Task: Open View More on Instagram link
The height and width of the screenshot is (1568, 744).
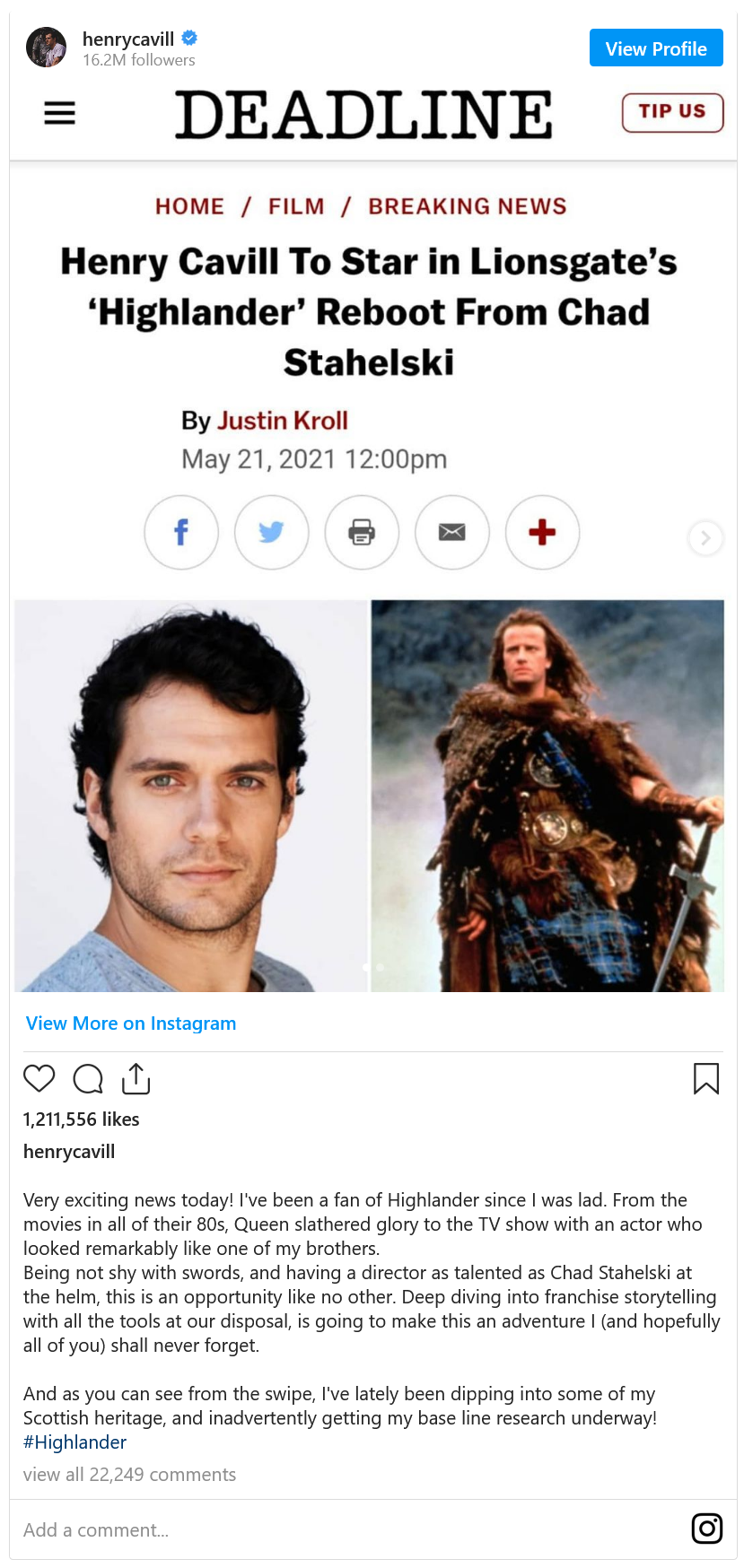Action: [131, 1024]
